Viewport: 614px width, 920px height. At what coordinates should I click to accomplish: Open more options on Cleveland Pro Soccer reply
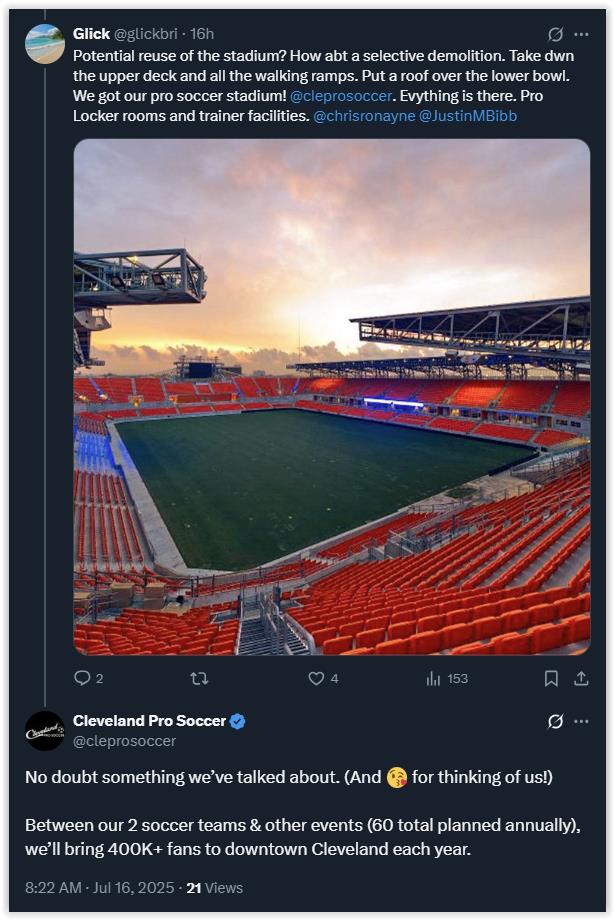click(581, 721)
